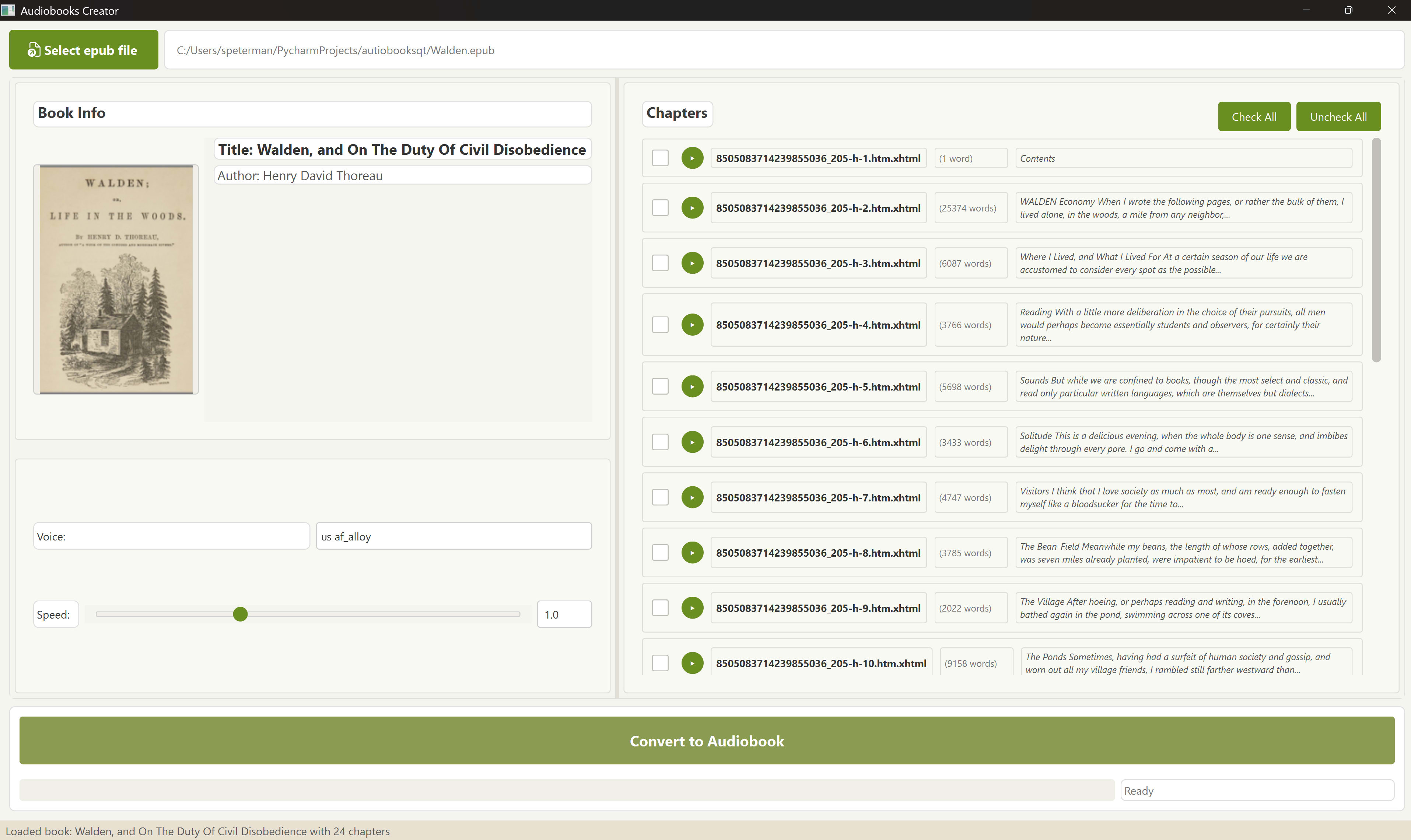Open Select epub file dialog
Image resolution: width=1411 pixels, height=840 pixels.
pos(83,49)
